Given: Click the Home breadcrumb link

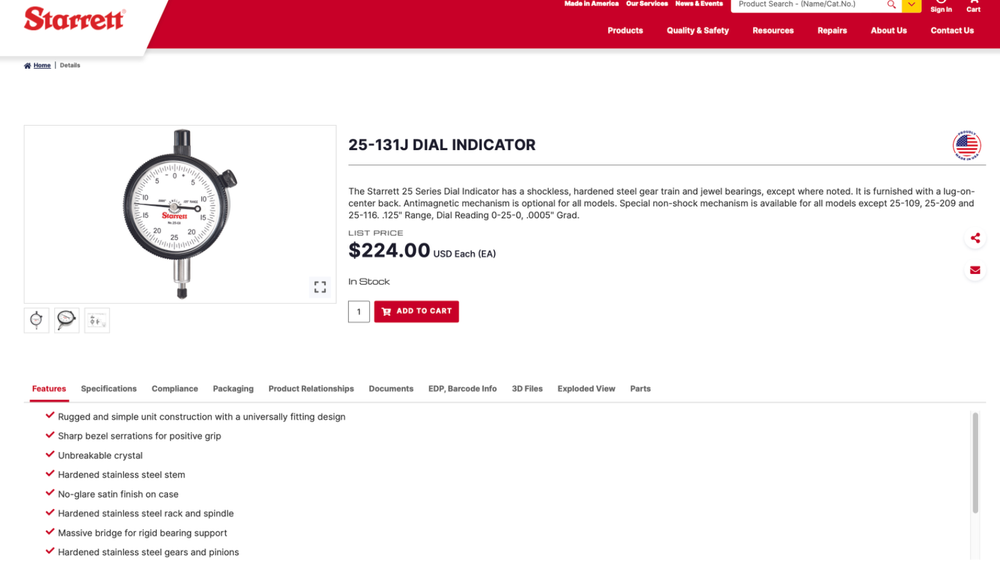Looking at the screenshot, I should point(42,66).
